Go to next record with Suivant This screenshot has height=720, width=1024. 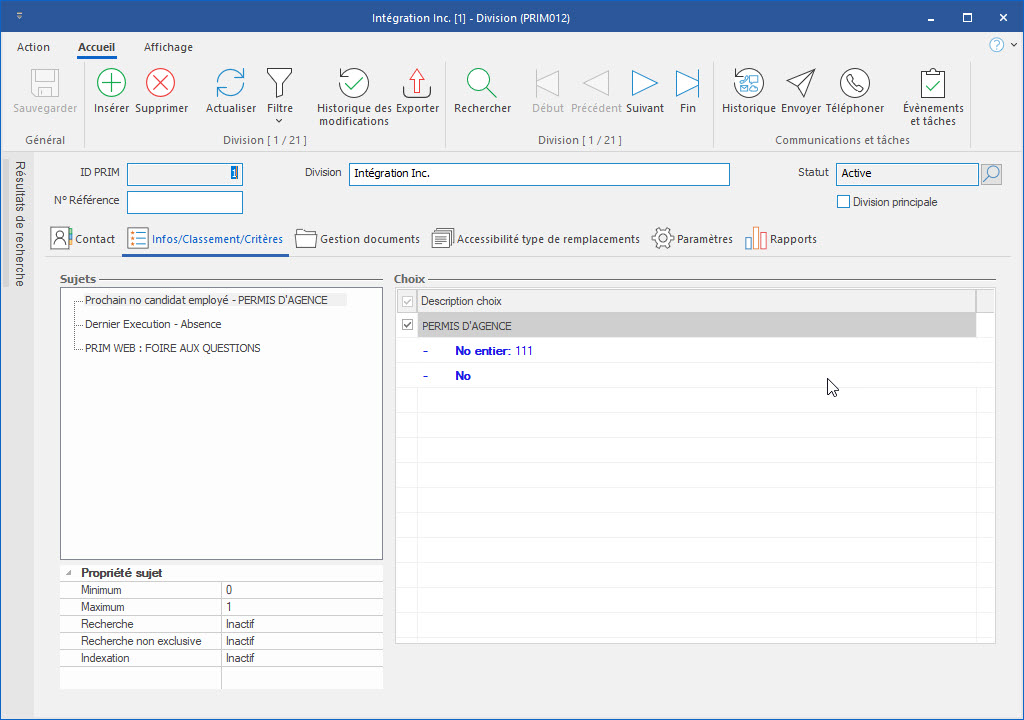click(644, 83)
